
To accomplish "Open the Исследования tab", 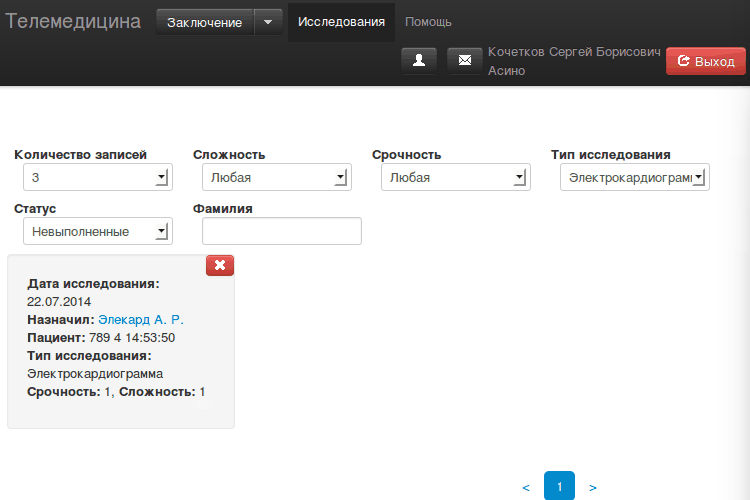I will (x=342, y=22).
